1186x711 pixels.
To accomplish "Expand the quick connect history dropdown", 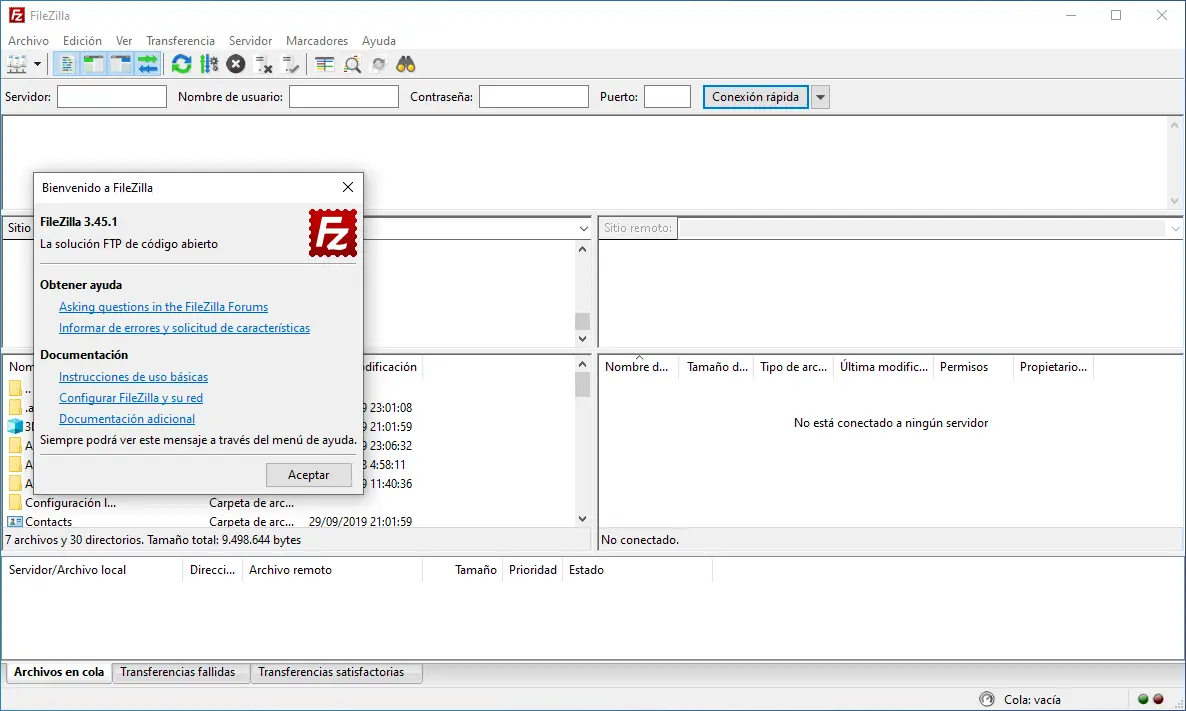I will click(821, 97).
